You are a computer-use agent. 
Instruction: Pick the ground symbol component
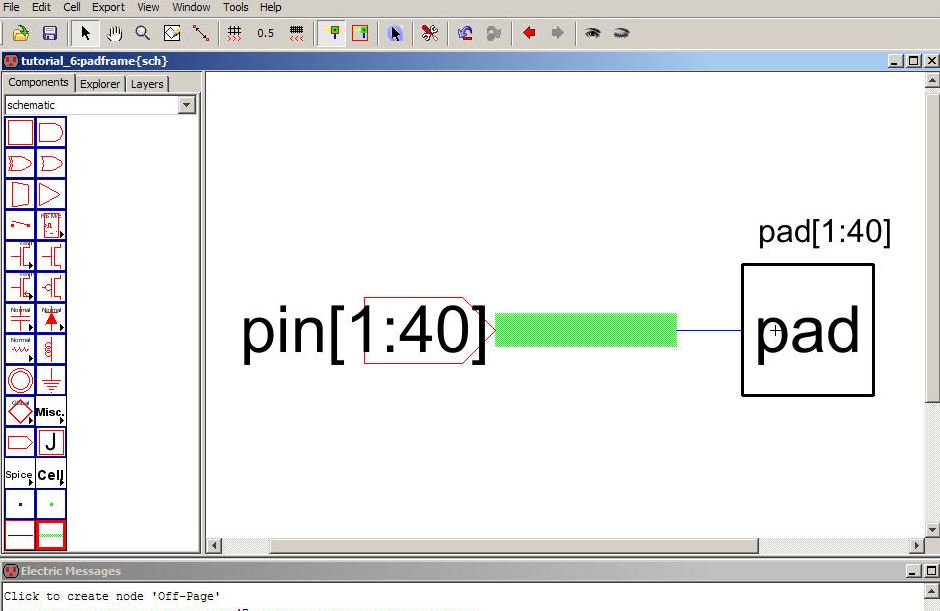point(51,380)
